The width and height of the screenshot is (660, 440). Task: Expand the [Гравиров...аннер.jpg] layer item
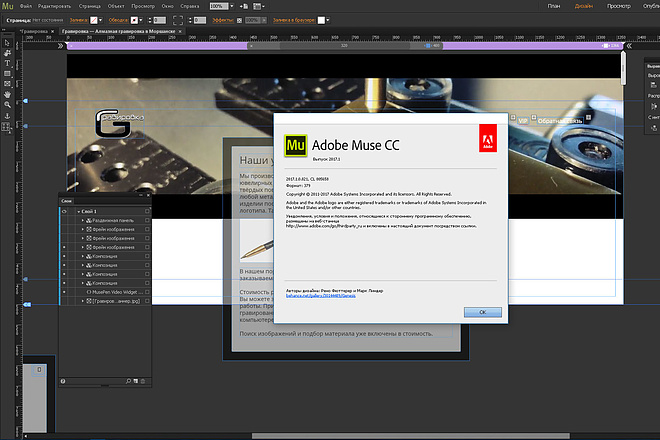(82, 301)
